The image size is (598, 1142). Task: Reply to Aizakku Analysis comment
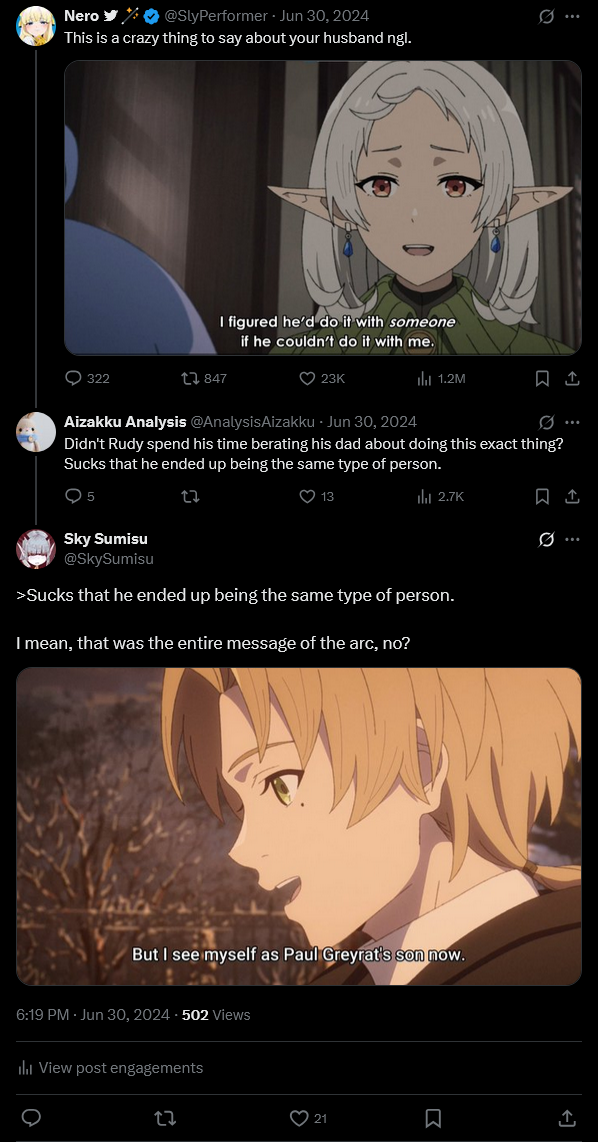tap(80, 496)
